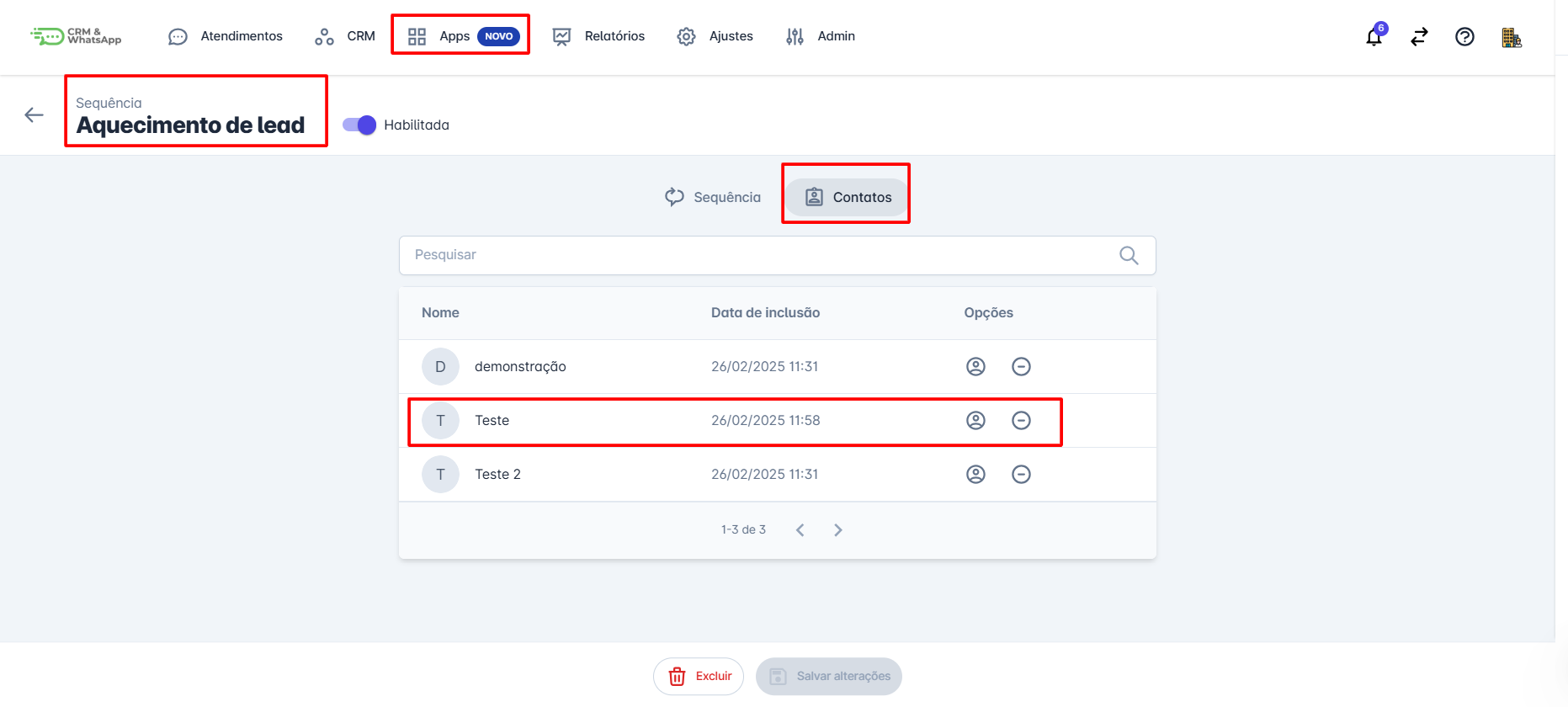Viewport: 1568px width, 707px height.
Task: Go to previous page of contacts
Action: 800,530
